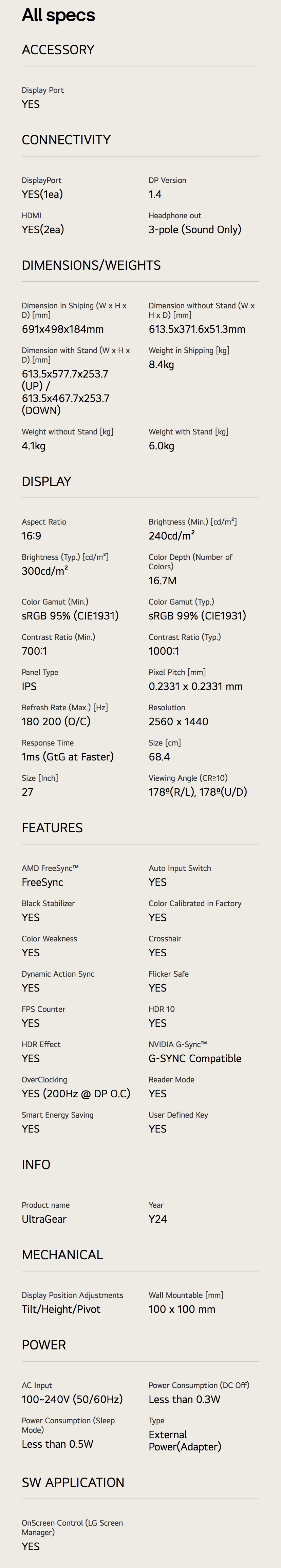Click the CONNECTIVITY section heading

pos(66,140)
